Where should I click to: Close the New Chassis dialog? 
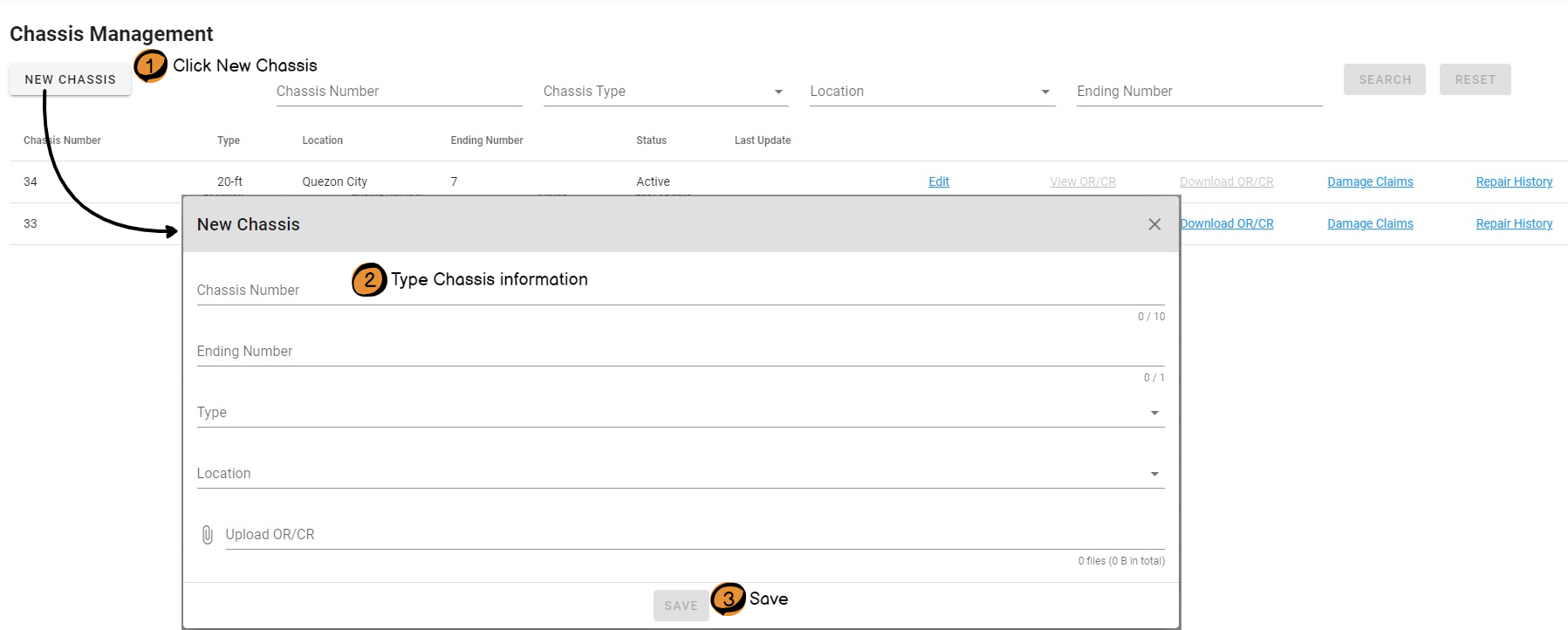1154,224
